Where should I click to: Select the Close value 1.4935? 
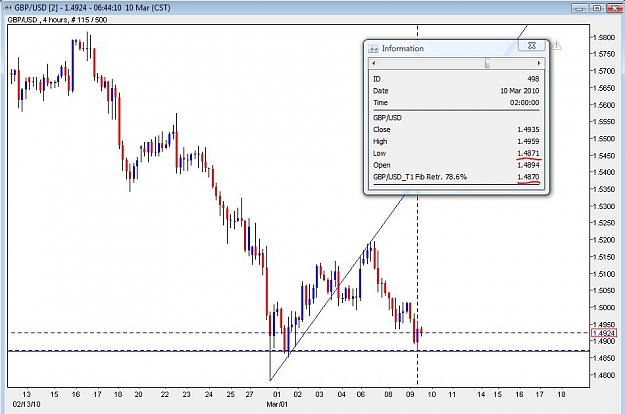point(528,129)
